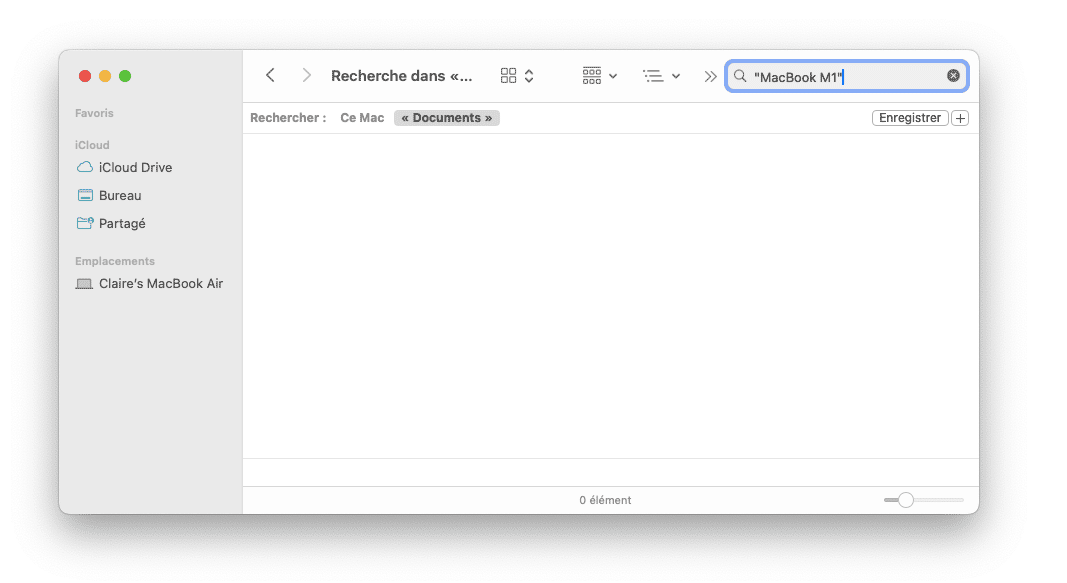Clear the search field with the X
Screen dimensions: 1067x583
(x=953, y=76)
